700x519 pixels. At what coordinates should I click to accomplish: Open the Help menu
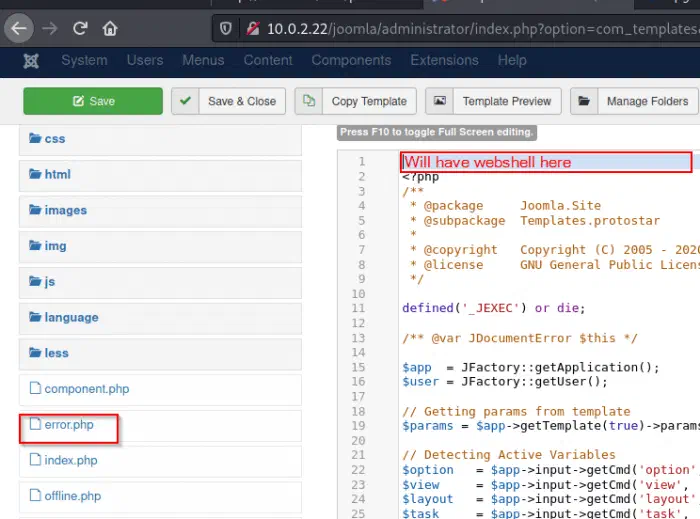tap(512, 60)
